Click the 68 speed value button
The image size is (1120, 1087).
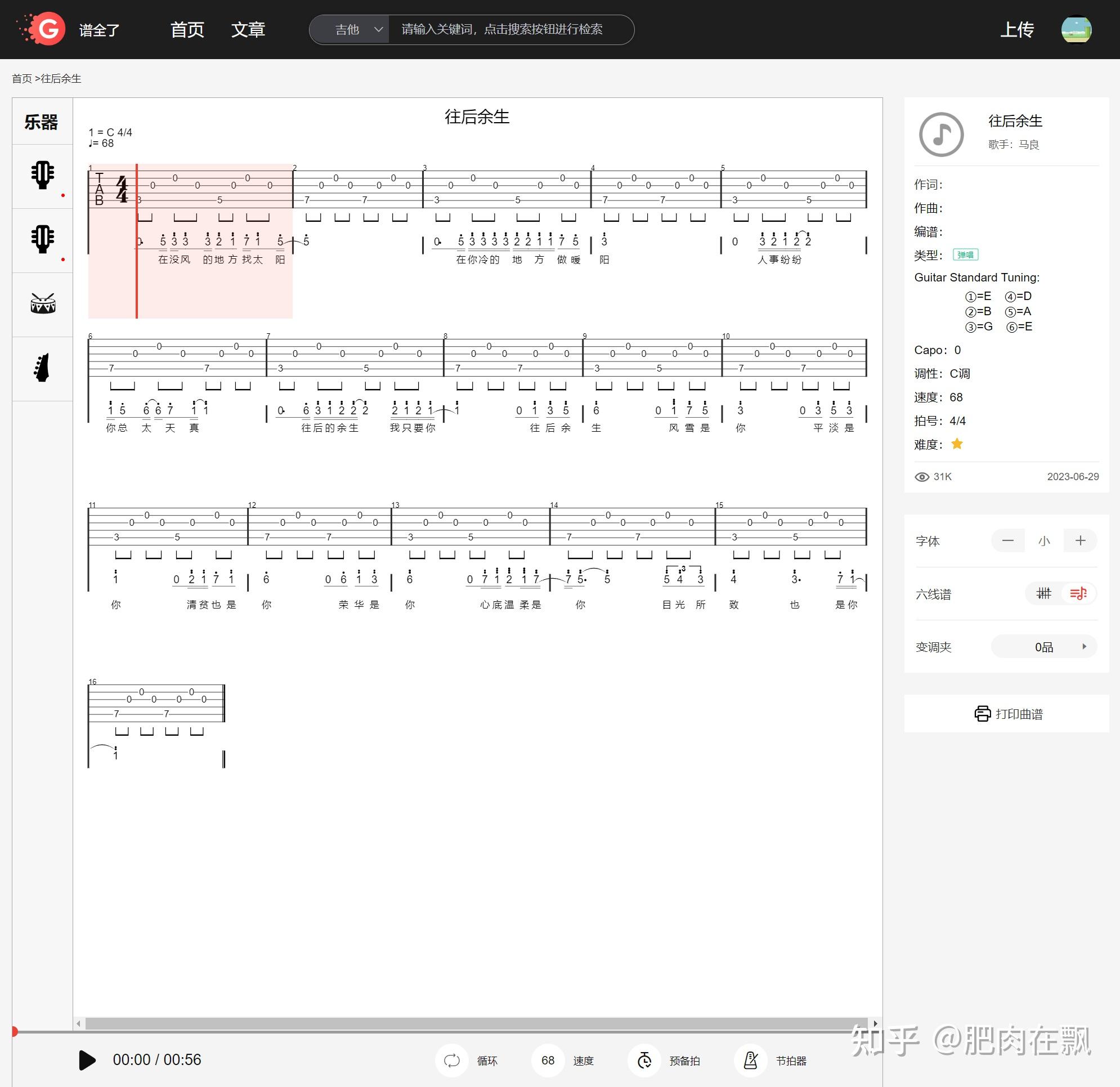click(x=548, y=1060)
